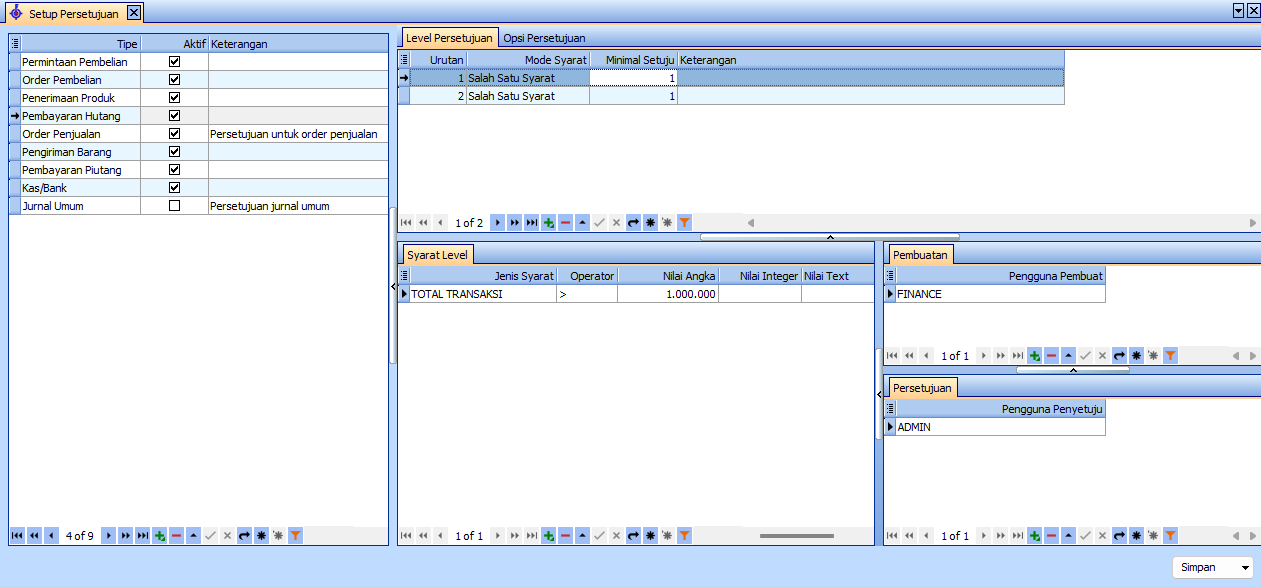Add new Level Persetujuan record
Screen dimensions: 1261x587
[x=549, y=223]
